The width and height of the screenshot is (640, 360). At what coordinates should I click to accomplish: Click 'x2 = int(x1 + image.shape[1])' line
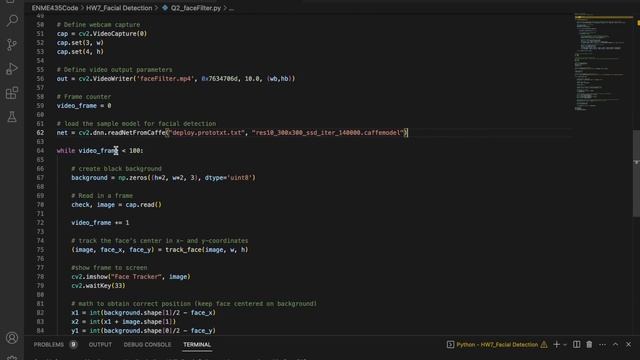pyautogui.click(x=123, y=322)
